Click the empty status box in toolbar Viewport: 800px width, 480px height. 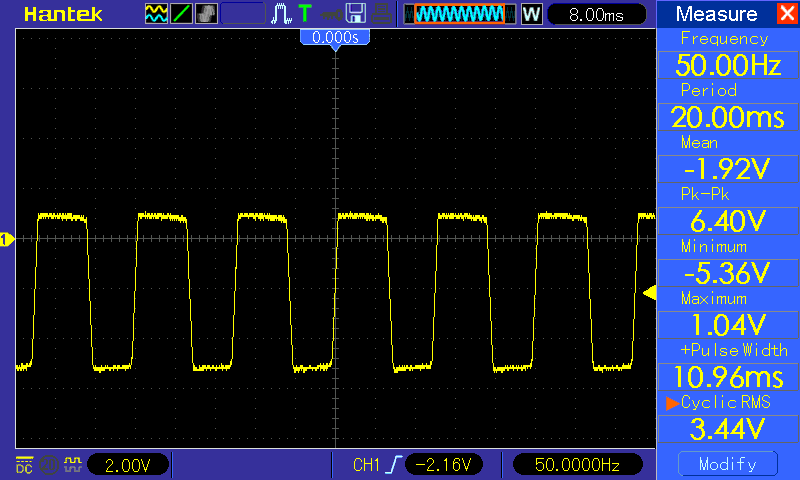tap(243, 14)
